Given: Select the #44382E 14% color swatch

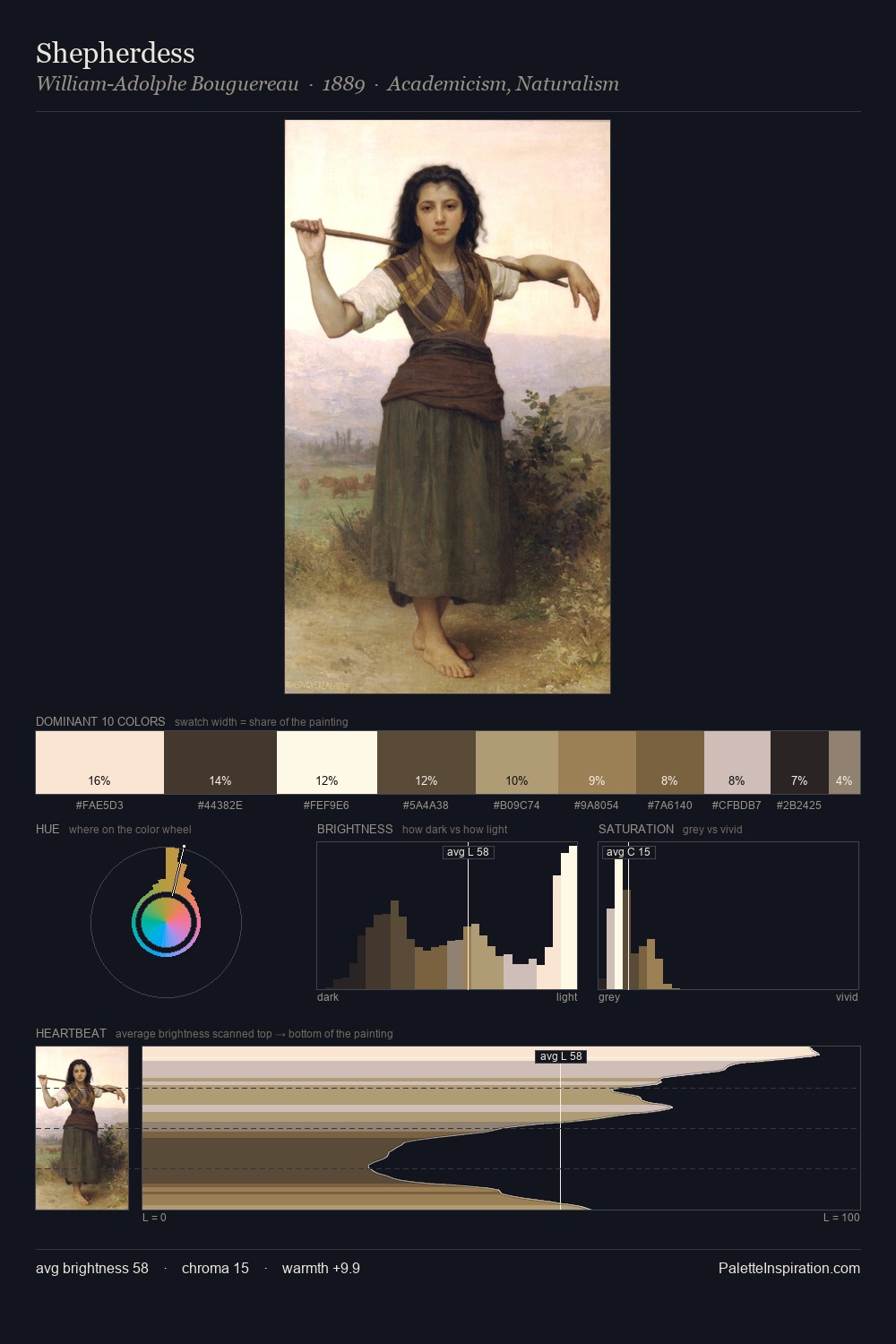Looking at the screenshot, I should (x=220, y=762).
